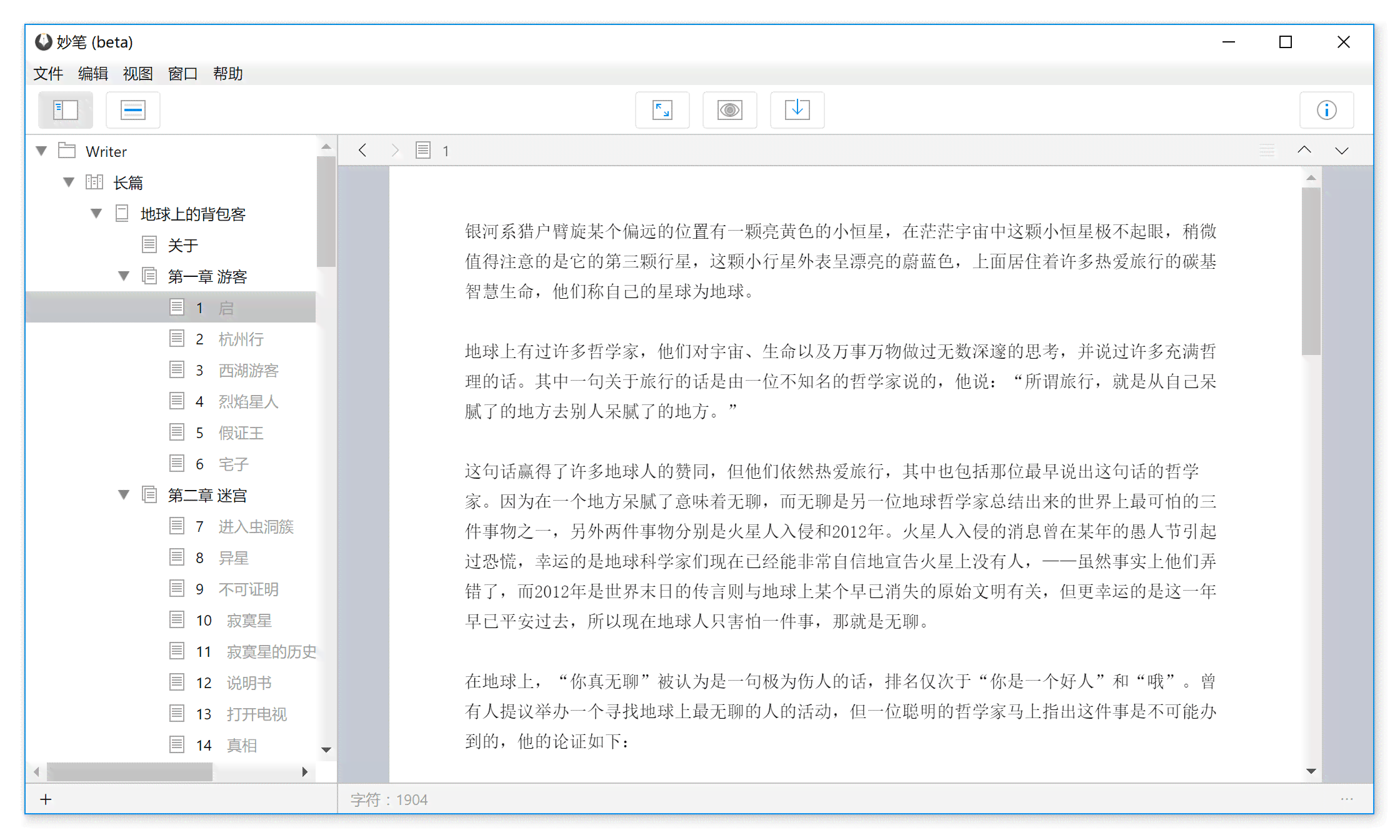Collapse the Writer root folder

(x=42, y=151)
